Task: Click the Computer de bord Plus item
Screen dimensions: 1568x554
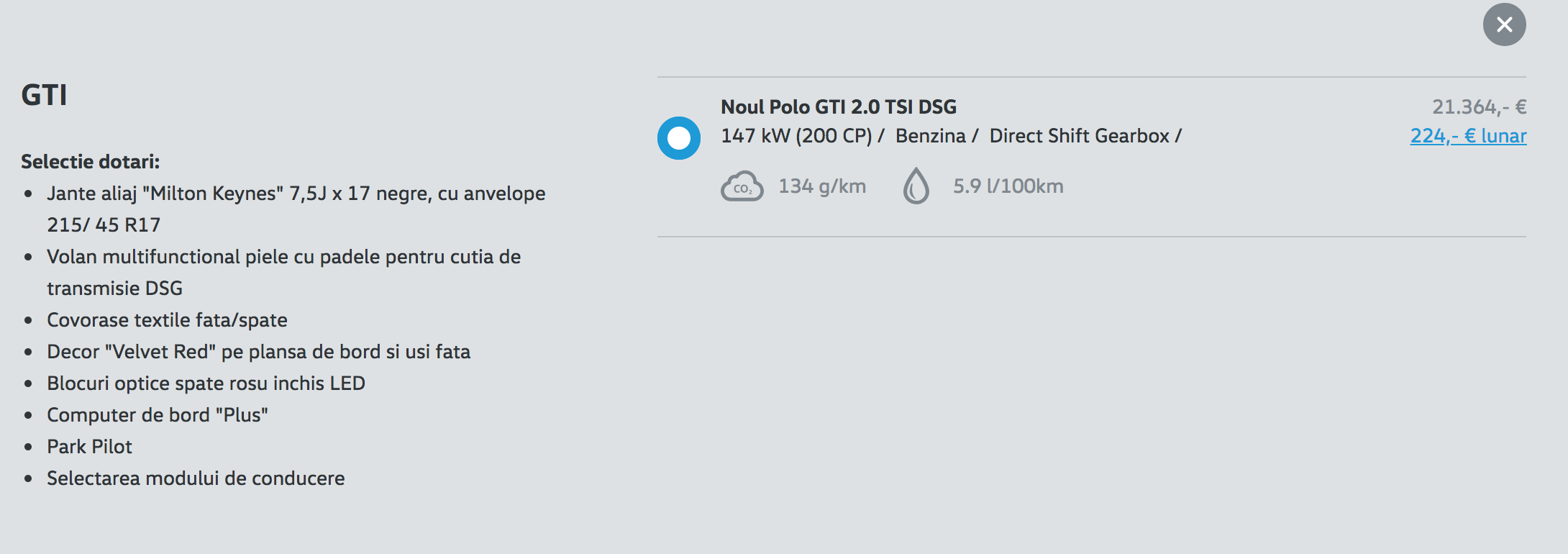Action: click(x=158, y=415)
